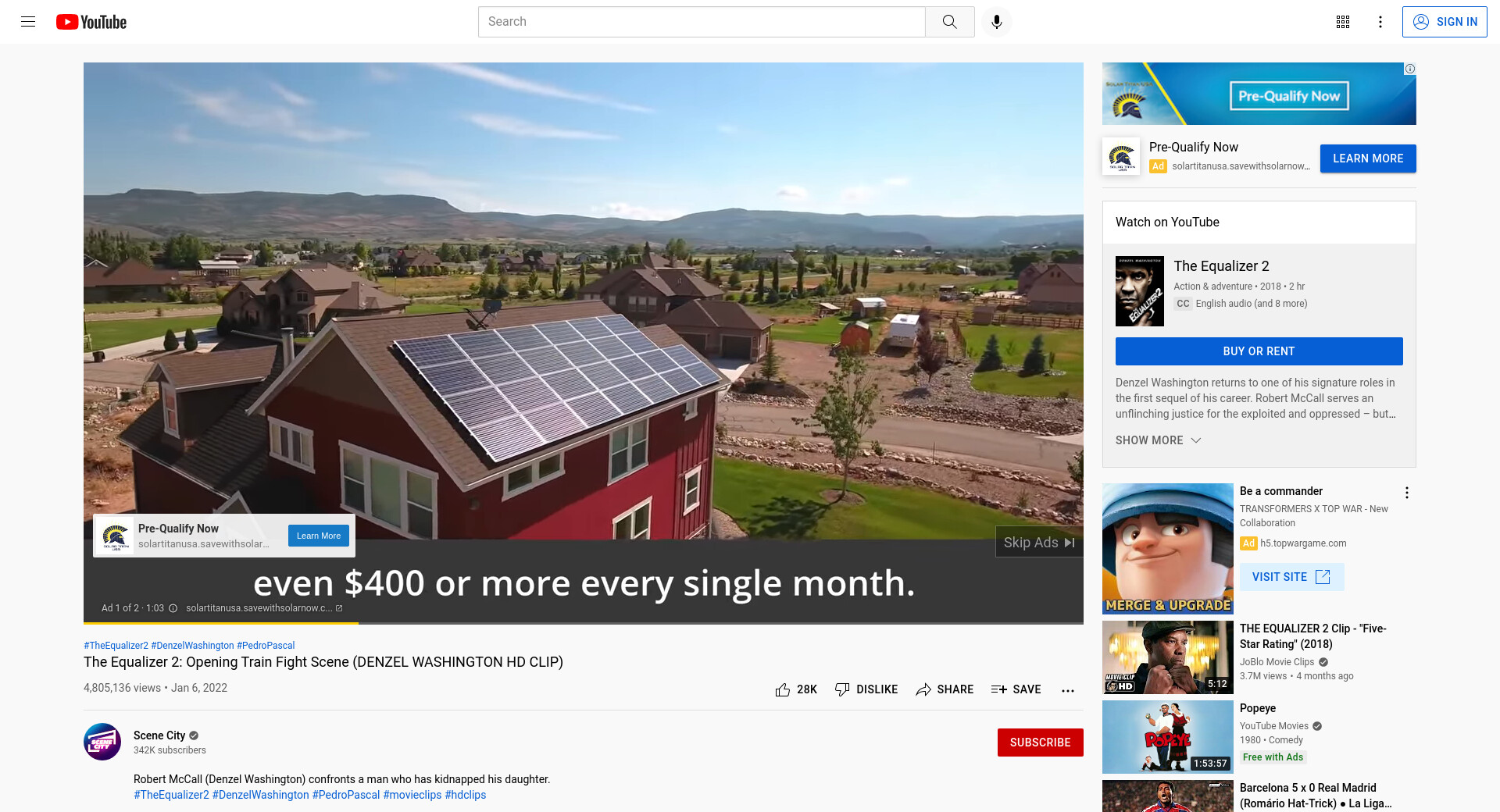Open #TheEqualizer2 hashtag in description

[x=171, y=795]
